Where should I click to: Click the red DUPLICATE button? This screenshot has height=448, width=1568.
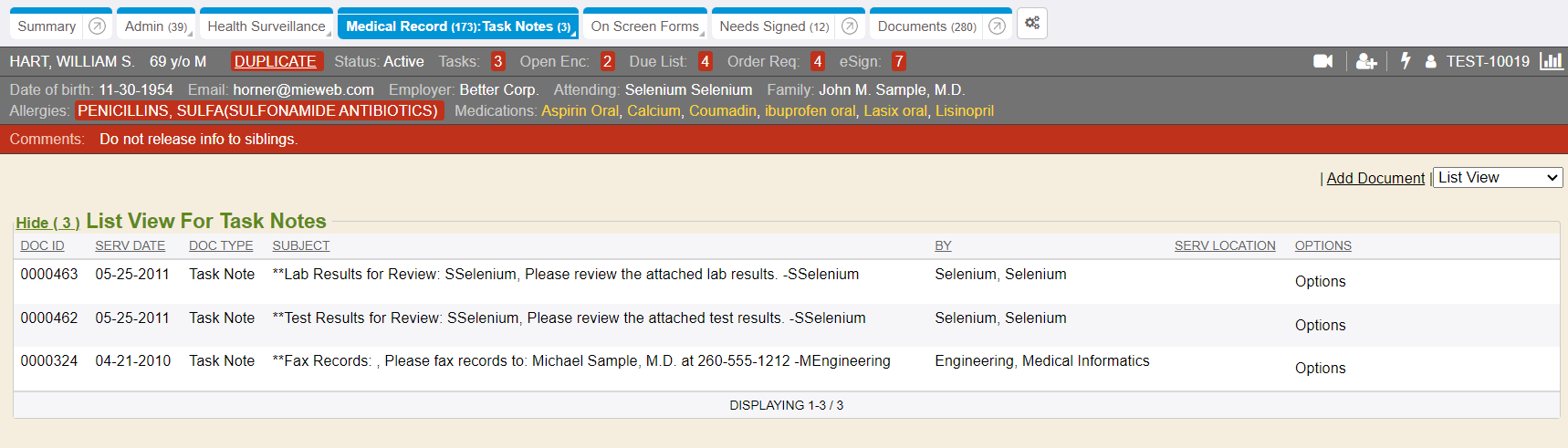coord(276,61)
